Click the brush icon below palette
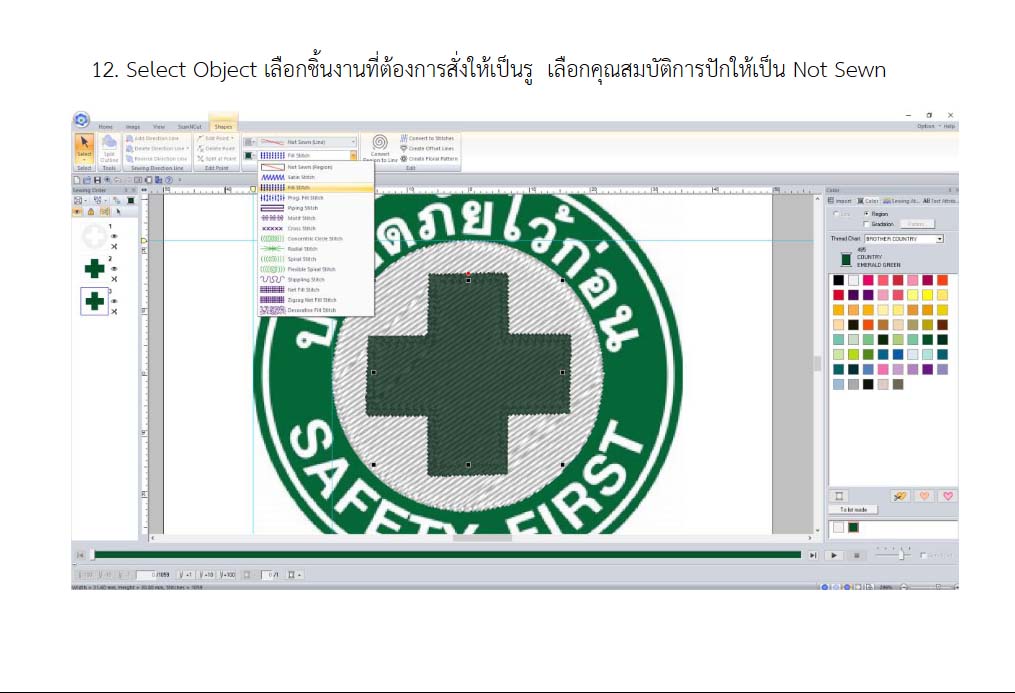This screenshot has width=1015, height=693. click(x=900, y=496)
